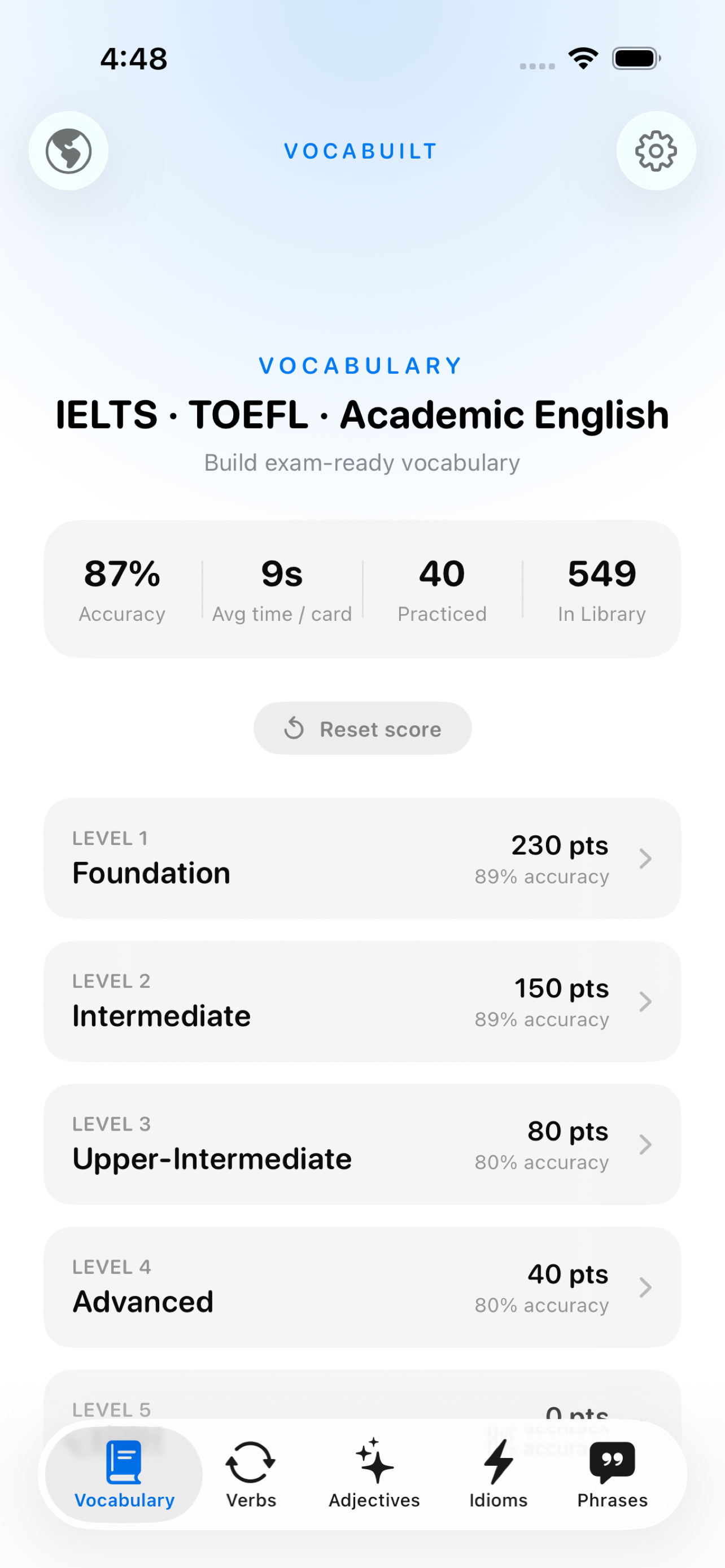Screen dimensions: 725x1568
Task: Expand Level 4 Advanced chevron
Action: coord(645,1287)
